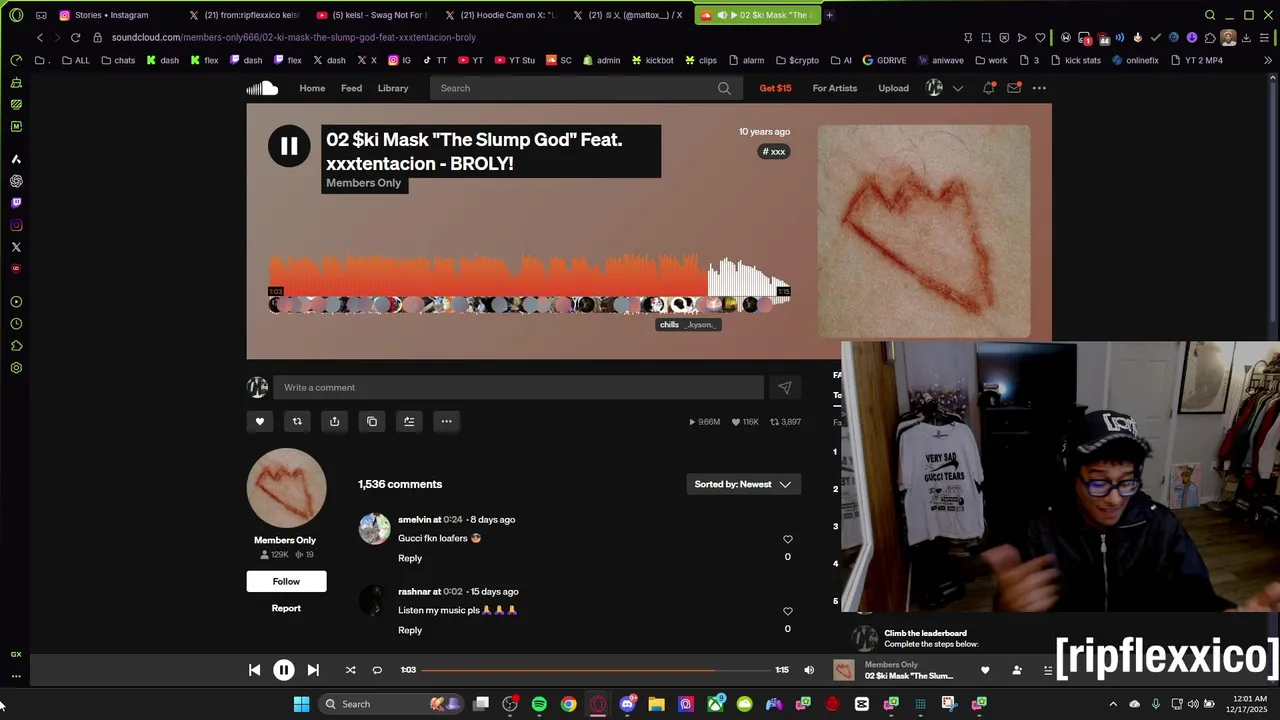Click the SoundCloud logo in the header

[x=262, y=88]
